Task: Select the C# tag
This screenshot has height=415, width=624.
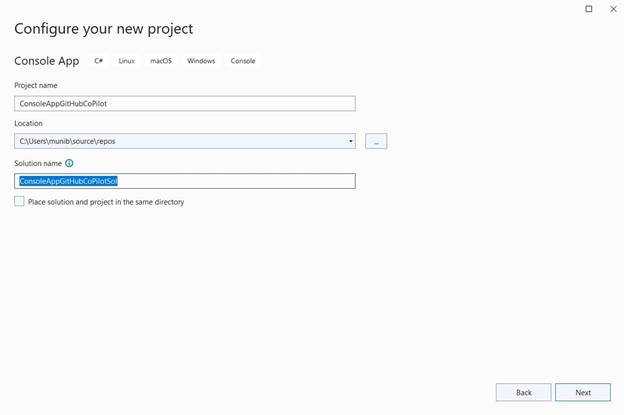Action: pyautogui.click(x=99, y=61)
